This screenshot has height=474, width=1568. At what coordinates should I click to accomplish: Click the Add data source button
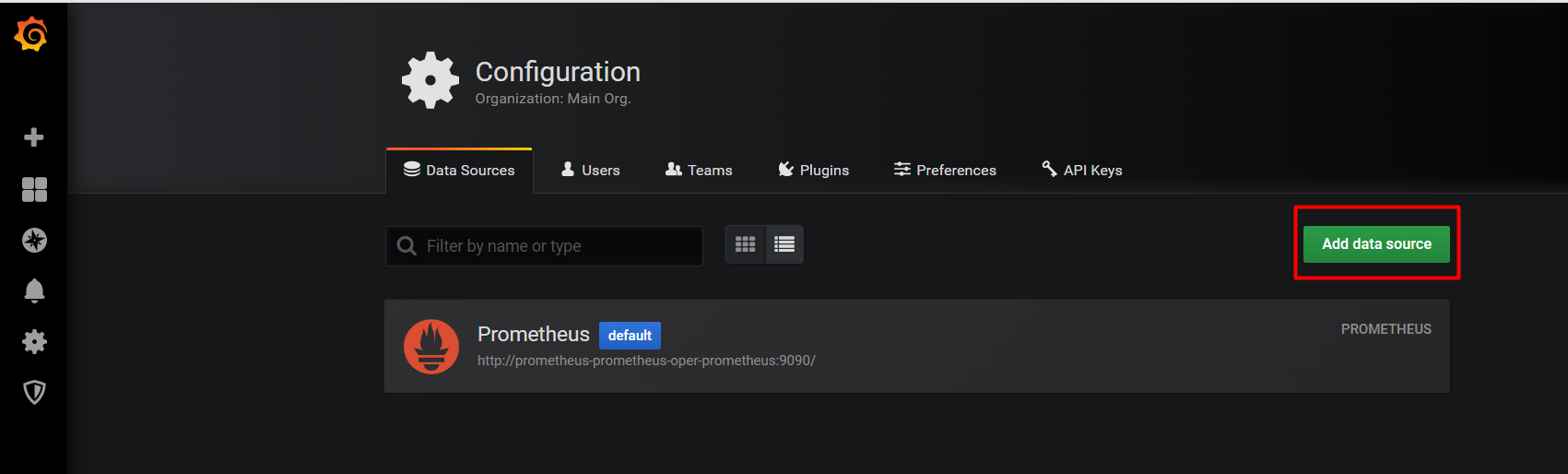point(1376,244)
